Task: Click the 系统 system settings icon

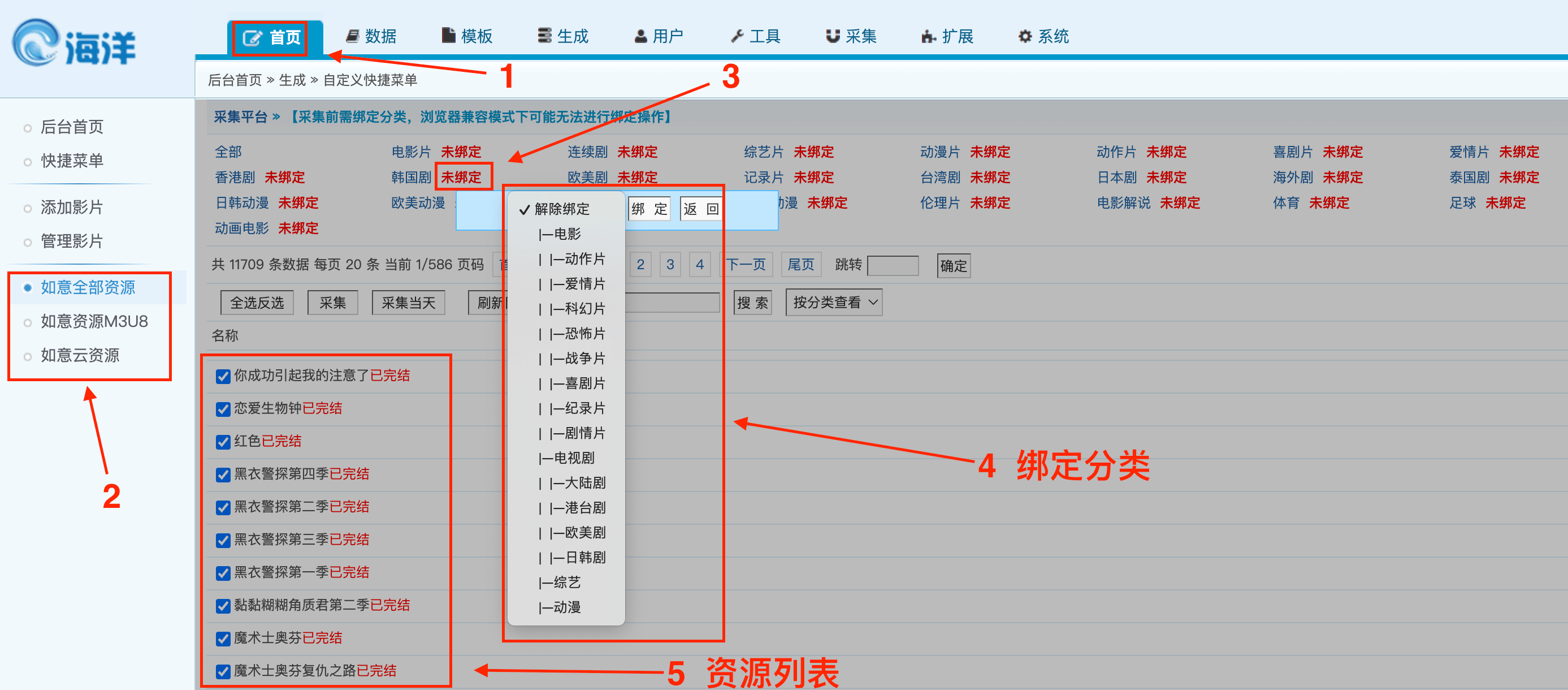Action: pos(1043,36)
